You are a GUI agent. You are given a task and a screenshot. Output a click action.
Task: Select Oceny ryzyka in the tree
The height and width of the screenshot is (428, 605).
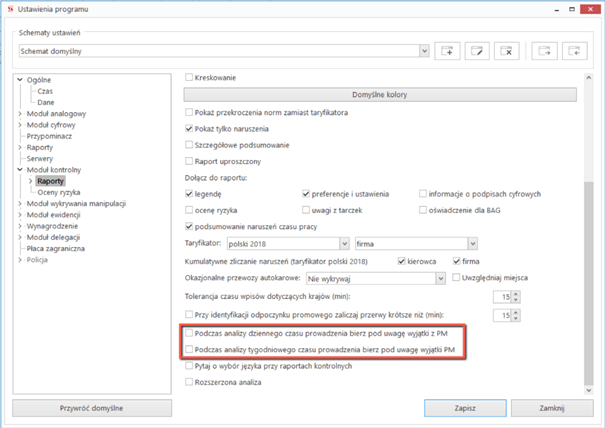click(x=56, y=193)
